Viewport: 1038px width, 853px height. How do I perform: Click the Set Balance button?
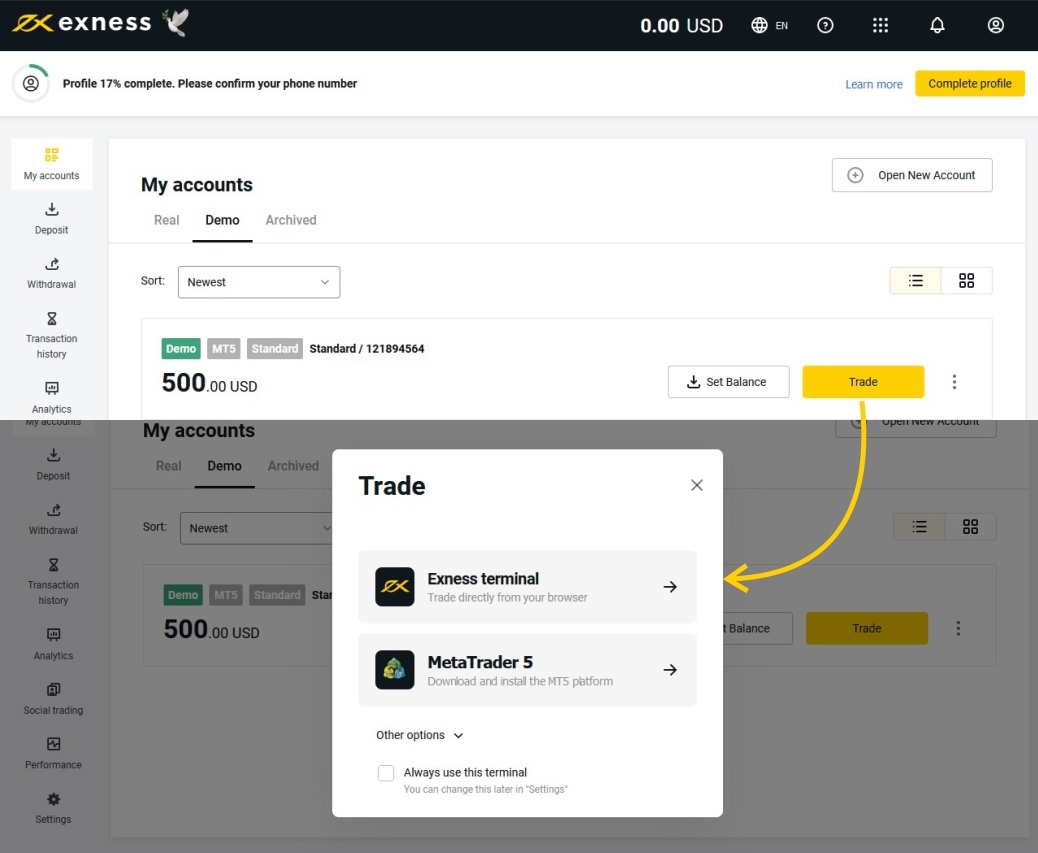click(x=728, y=382)
